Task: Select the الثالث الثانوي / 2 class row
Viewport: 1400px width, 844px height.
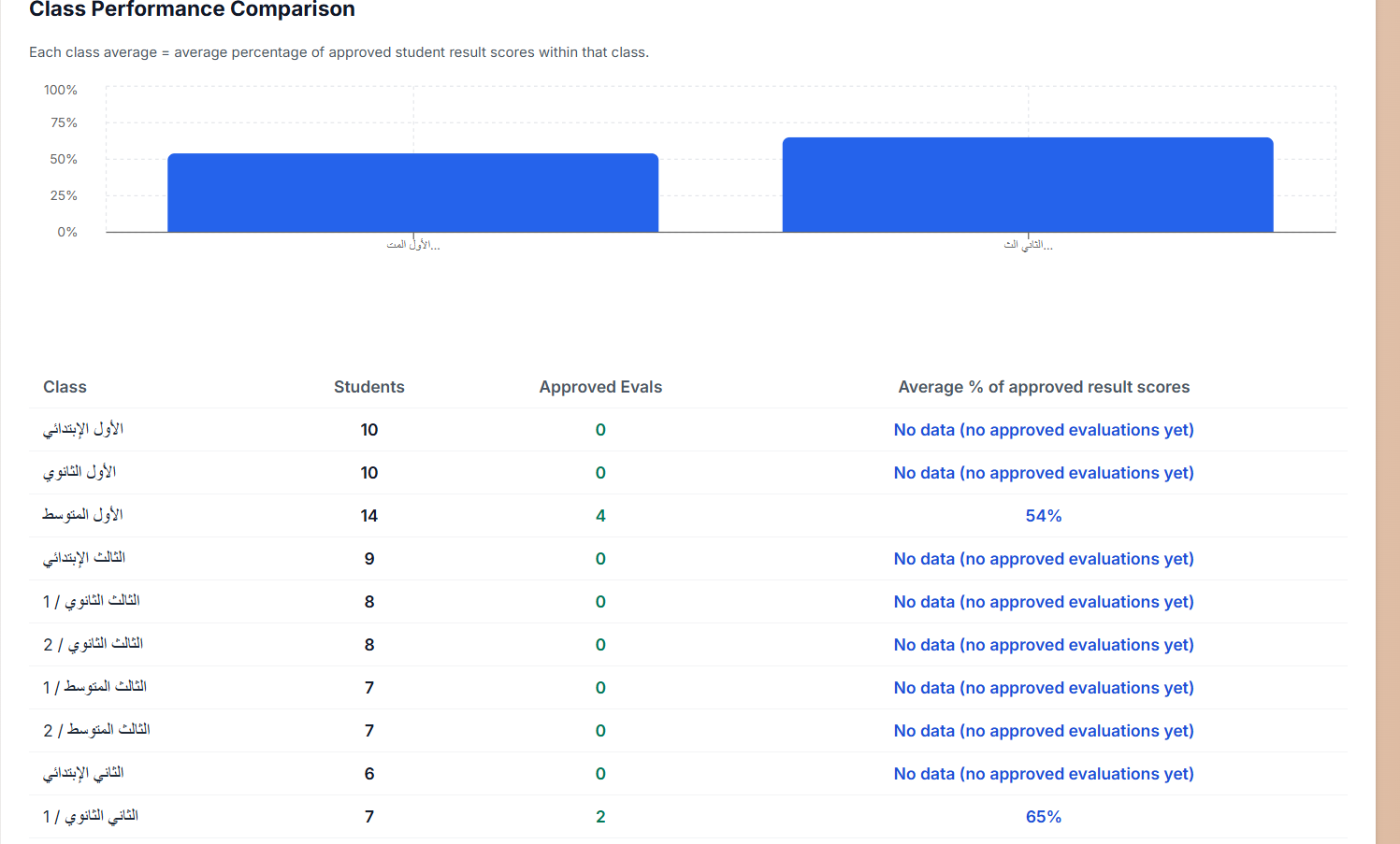Action: [95, 644]
